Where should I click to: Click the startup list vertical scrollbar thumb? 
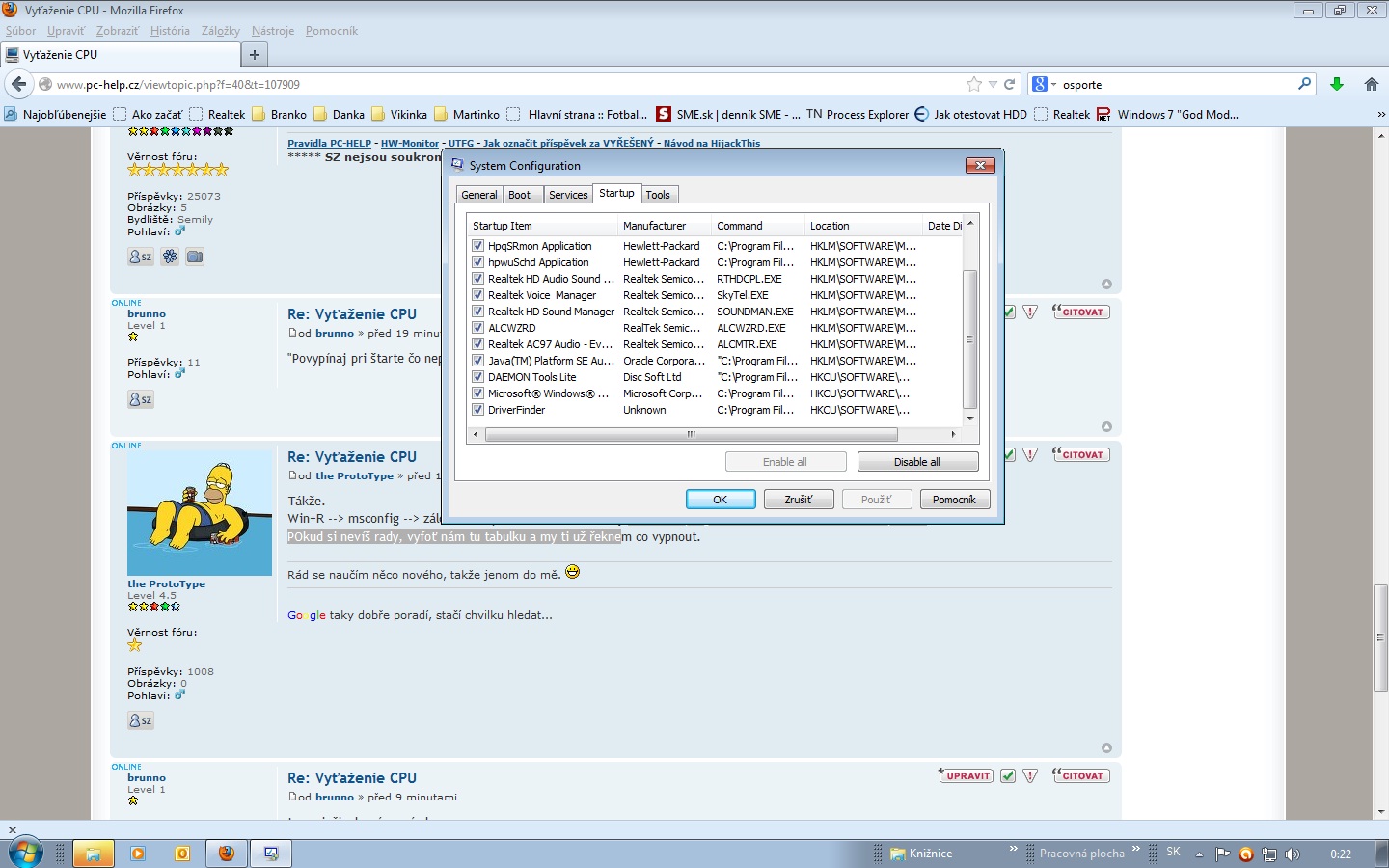coord(970,339)
